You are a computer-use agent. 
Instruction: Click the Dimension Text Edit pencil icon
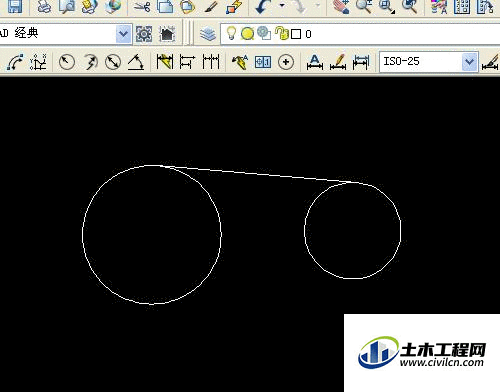tap(338, 62)
